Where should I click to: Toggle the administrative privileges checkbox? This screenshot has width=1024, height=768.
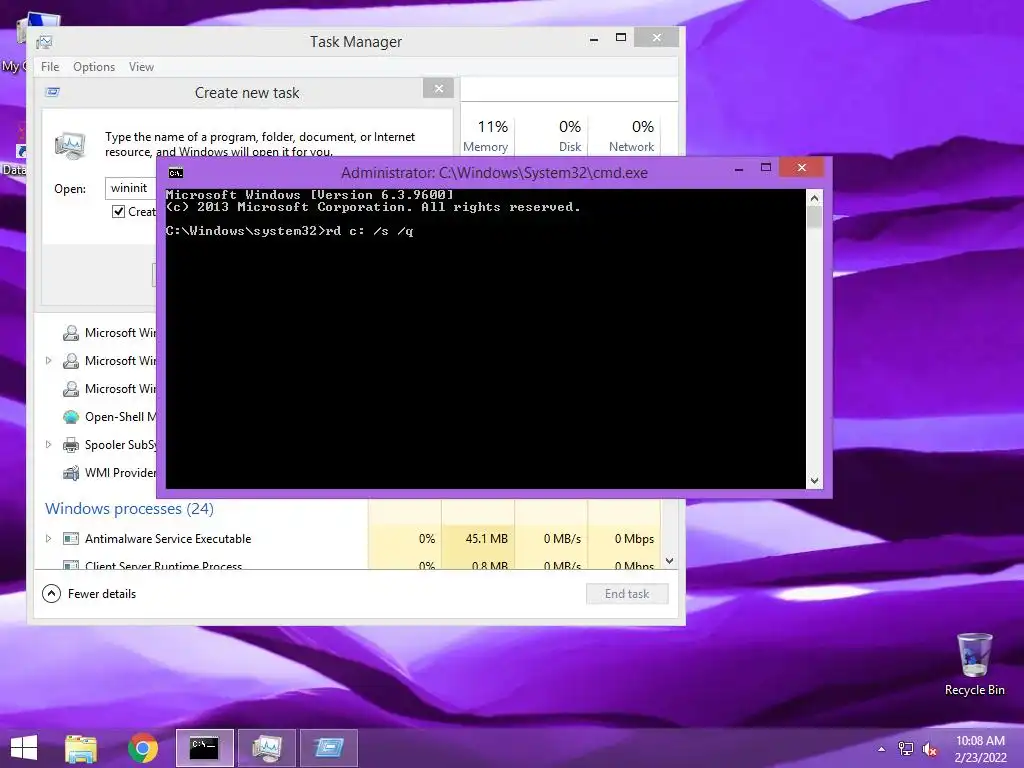118,212
